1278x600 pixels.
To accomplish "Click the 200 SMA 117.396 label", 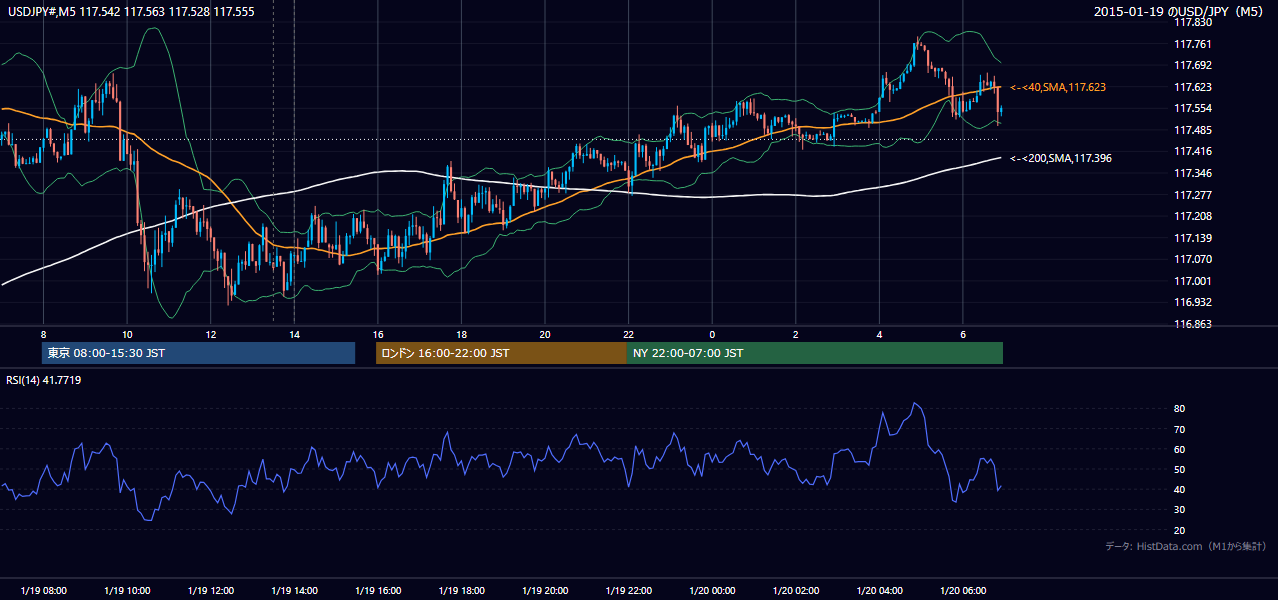I will (x=1061, y=158).
